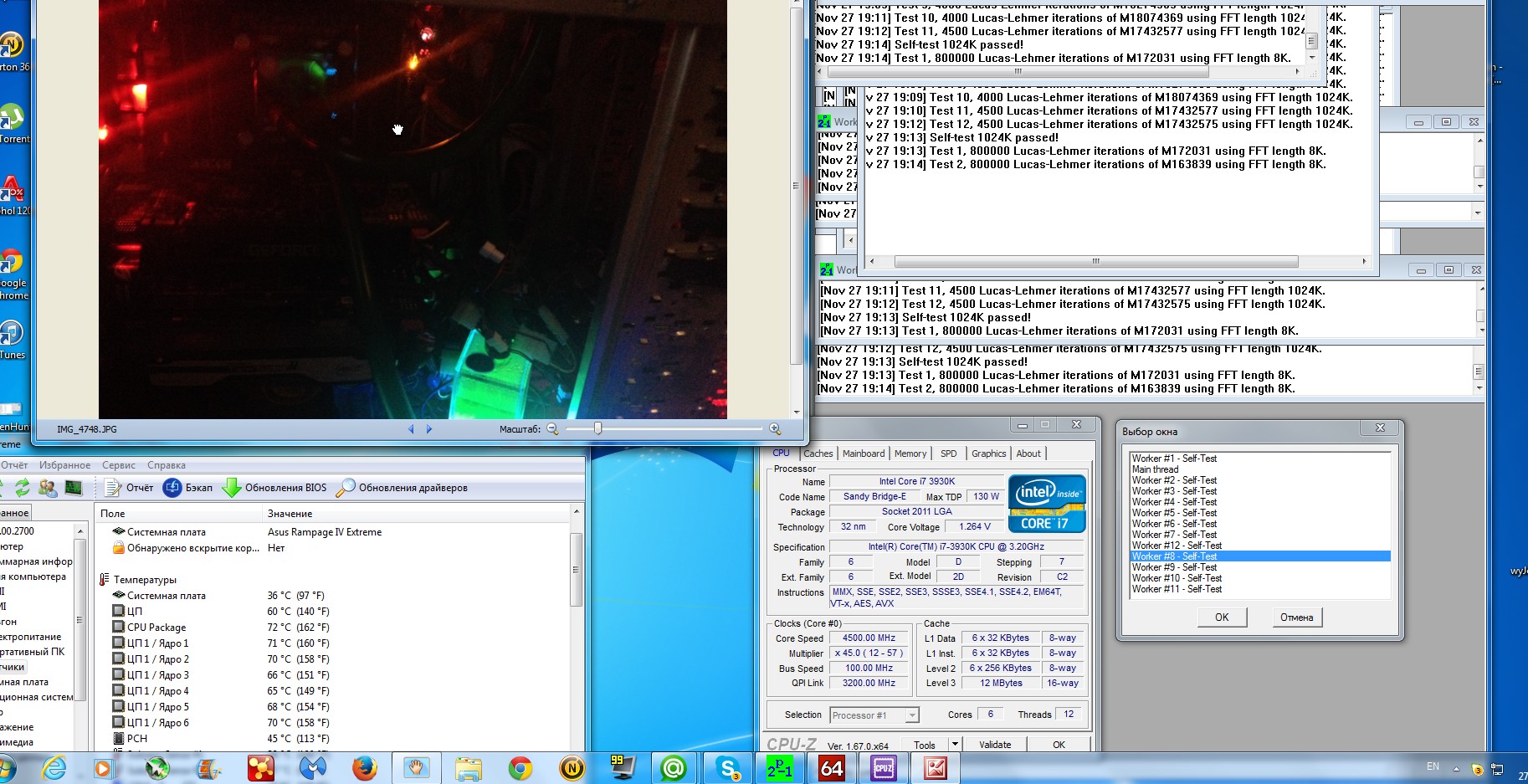1528x784 pixels.
Task: Open the Сервис menu in AIDA64
Action: click(118, 465)
